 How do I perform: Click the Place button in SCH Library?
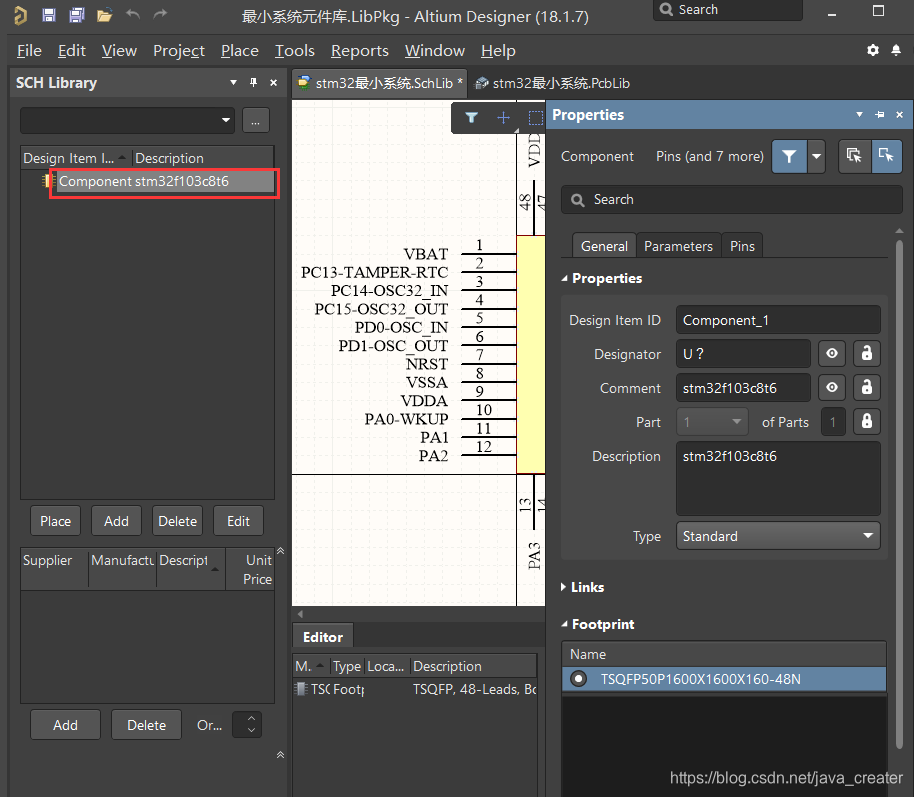[55, 521]
